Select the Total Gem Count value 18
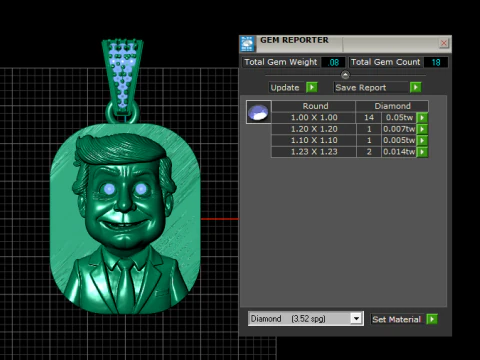Screen dimensions: 480x360 pos(436,62)
